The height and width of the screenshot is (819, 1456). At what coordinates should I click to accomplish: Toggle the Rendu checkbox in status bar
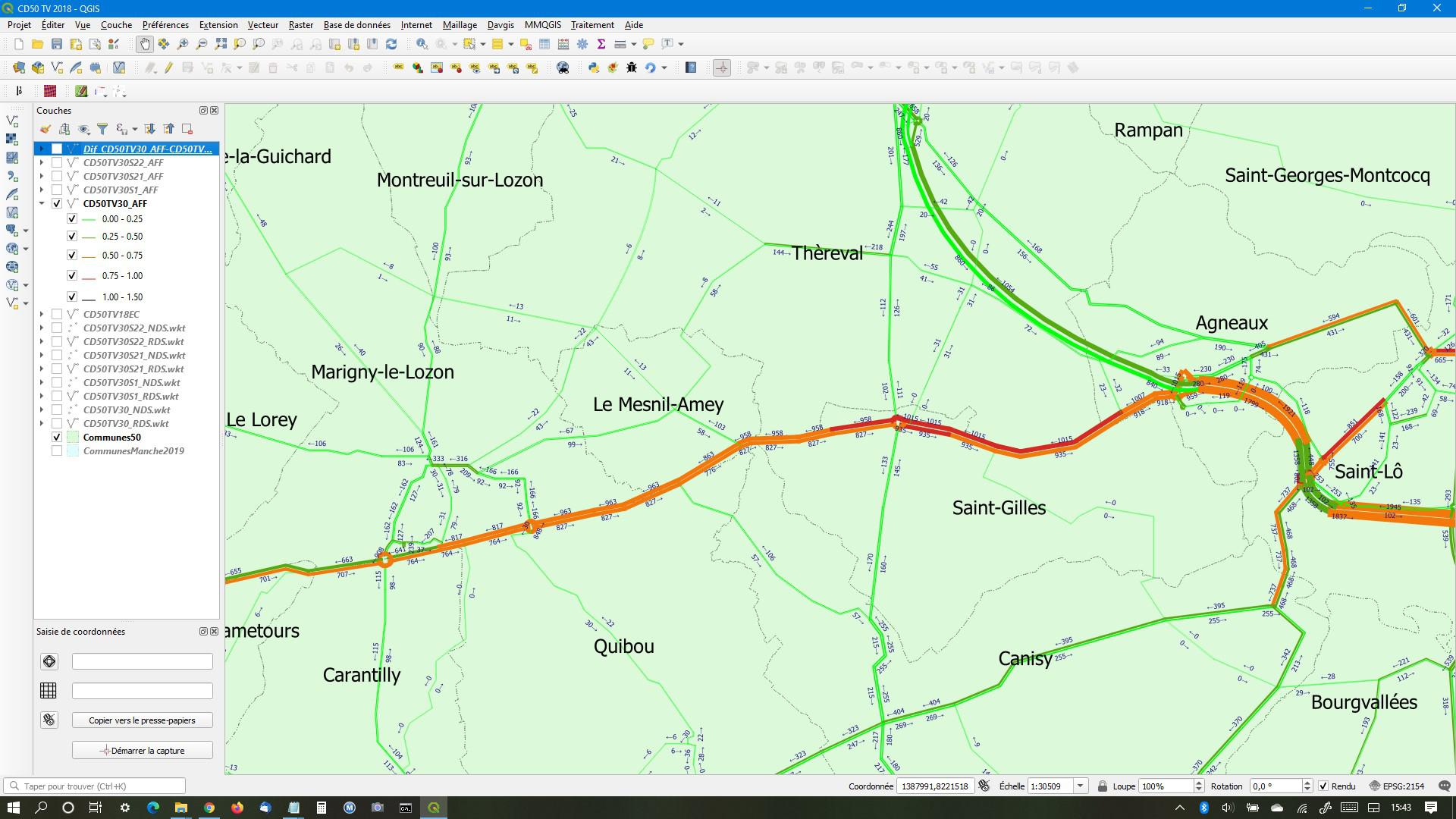click(x=1323, y=786)
